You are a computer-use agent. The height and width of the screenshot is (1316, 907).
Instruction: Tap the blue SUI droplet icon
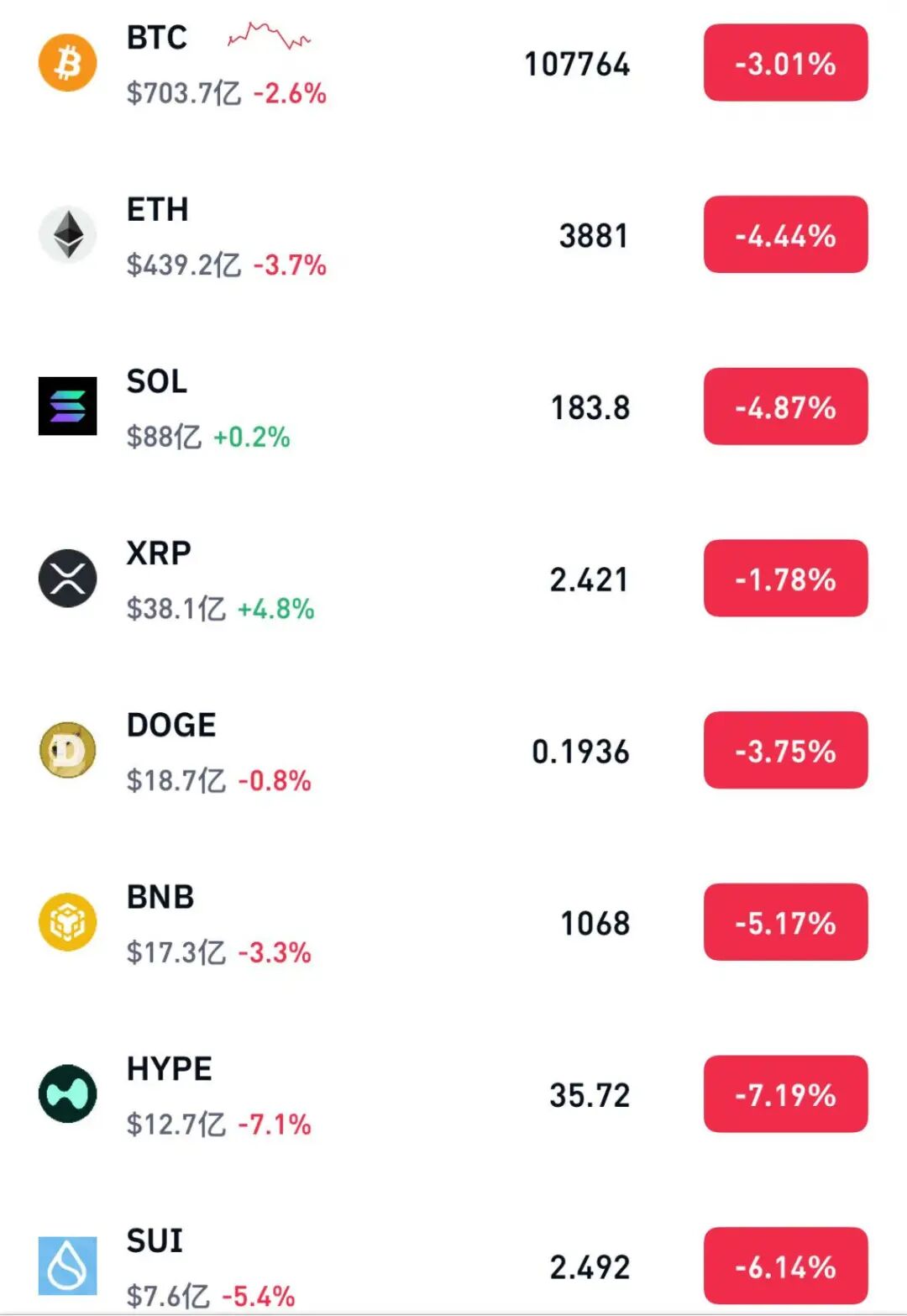tap(68, 1266)
